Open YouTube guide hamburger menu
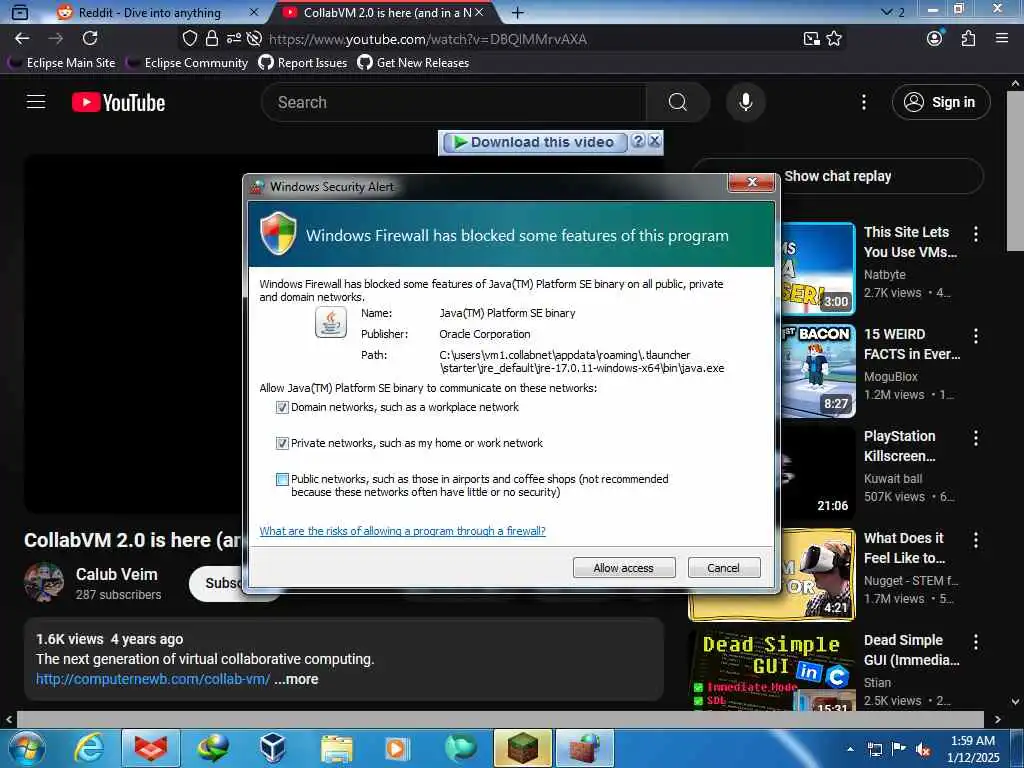The height and width of the screenshot is (768, 1024). pyautogui.click(x=36, y=102)
